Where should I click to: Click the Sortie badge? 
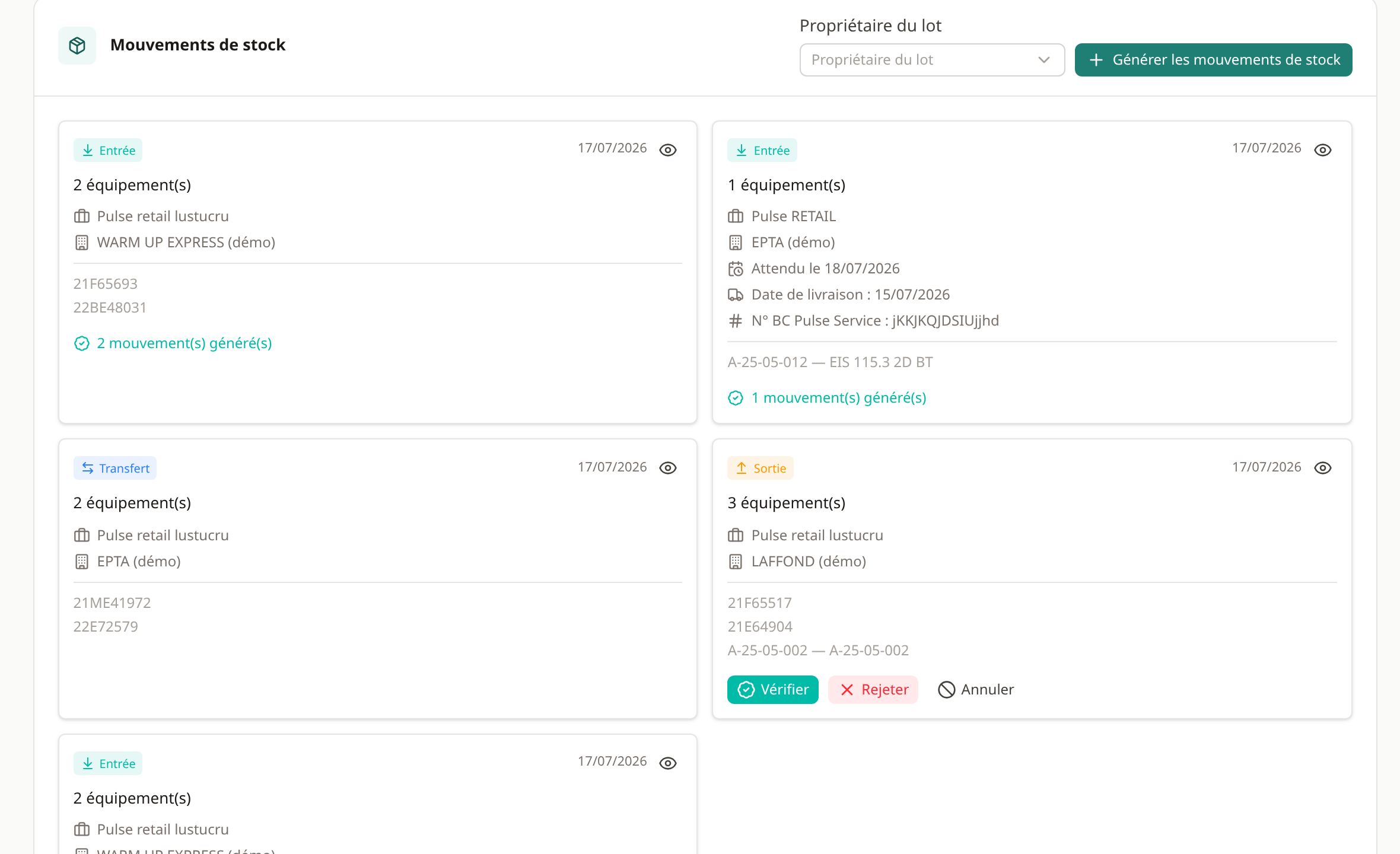pos(761,468)
